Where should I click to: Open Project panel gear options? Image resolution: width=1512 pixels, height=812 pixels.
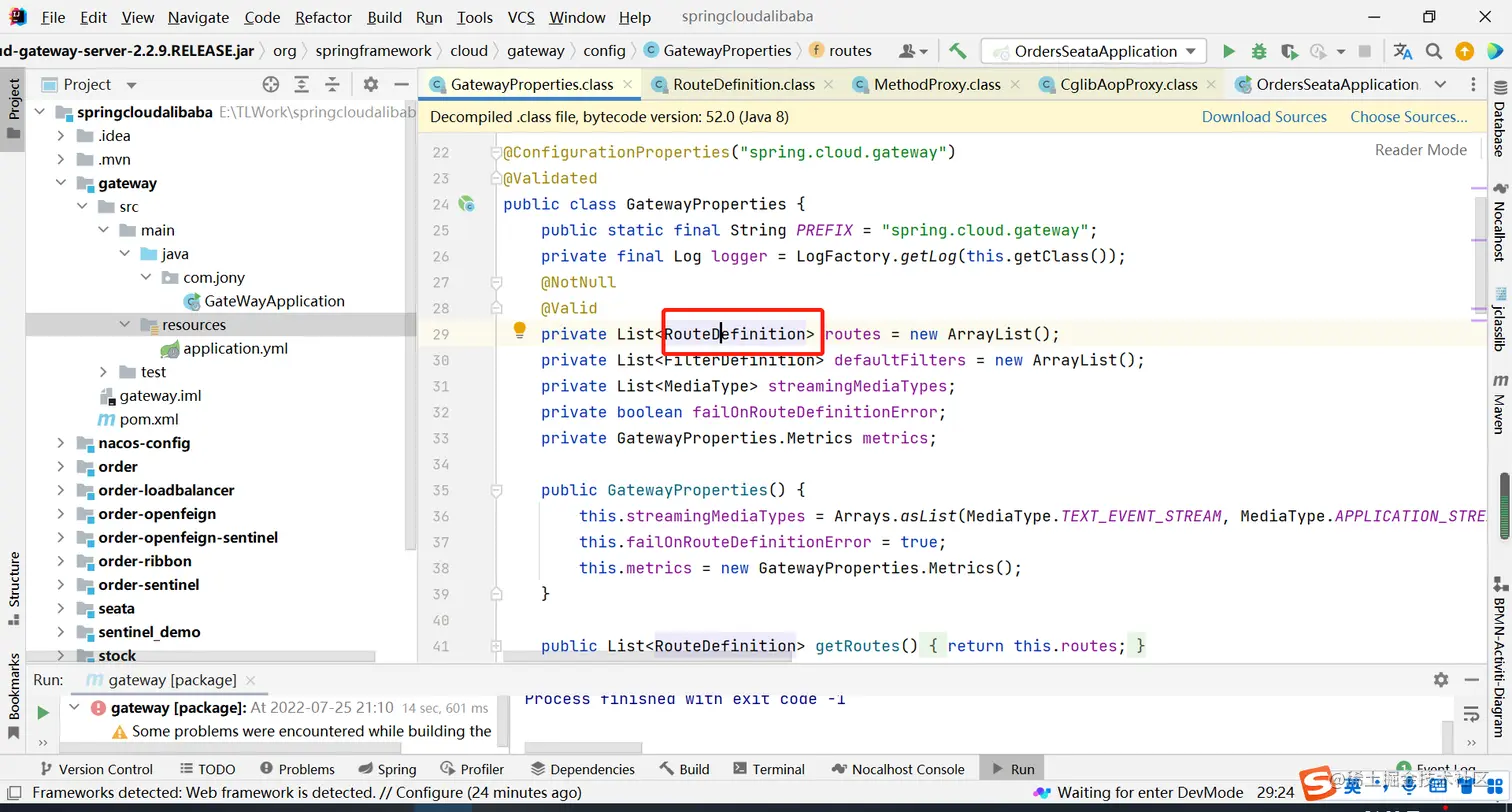[x=370, y=85]
